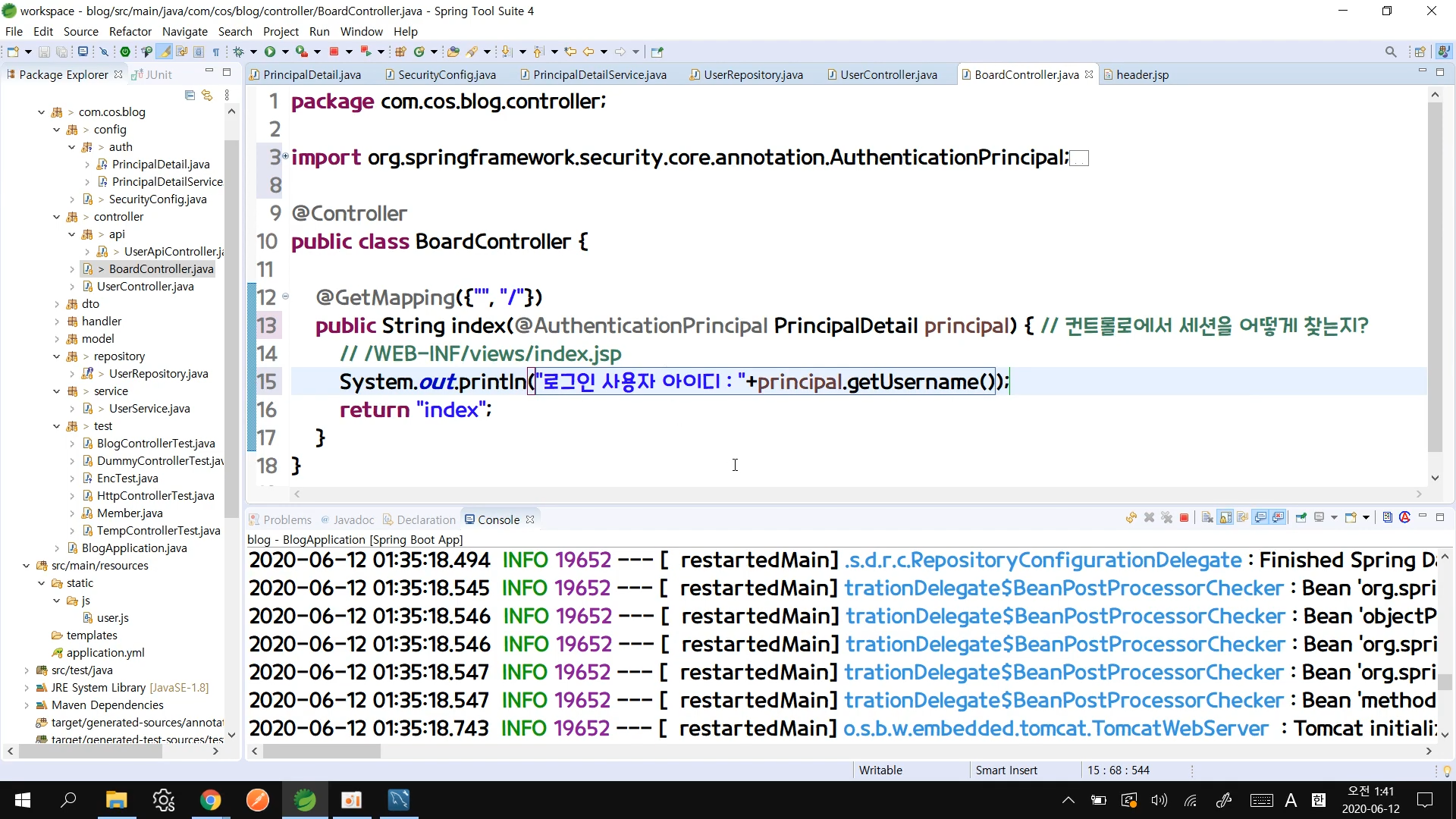Click the console horizontal scrollbar thumb
Image resolution: width=1456 pixels, height=819 pixels.
(322, 751)
